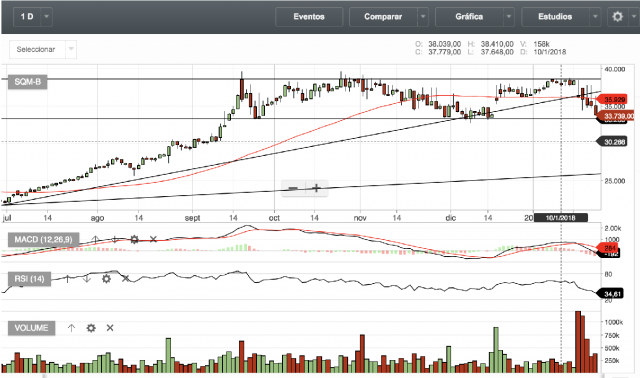Move the VOLUME panel up
This screenshot has width=640, height=378.
[x=71, y=328]
